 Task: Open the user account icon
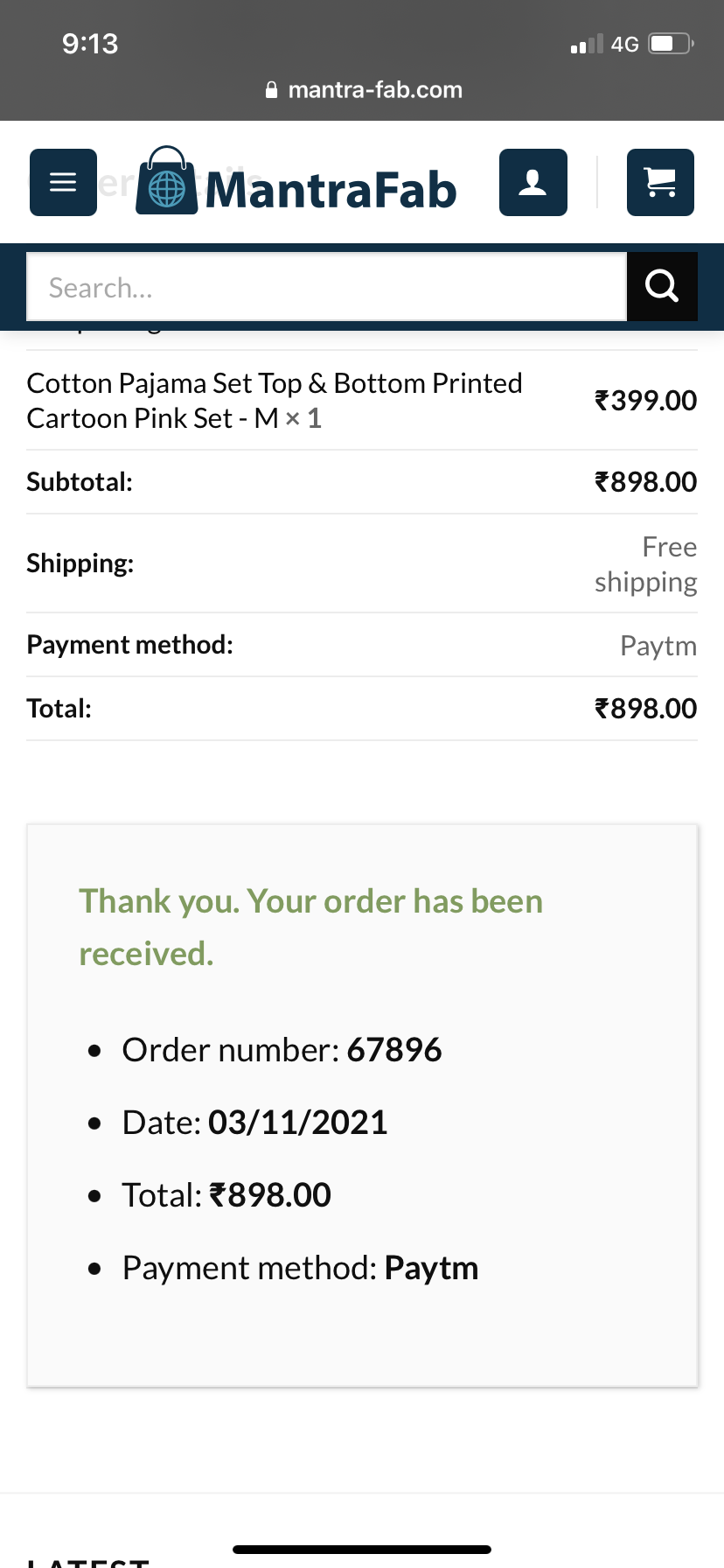click(533, 182)
